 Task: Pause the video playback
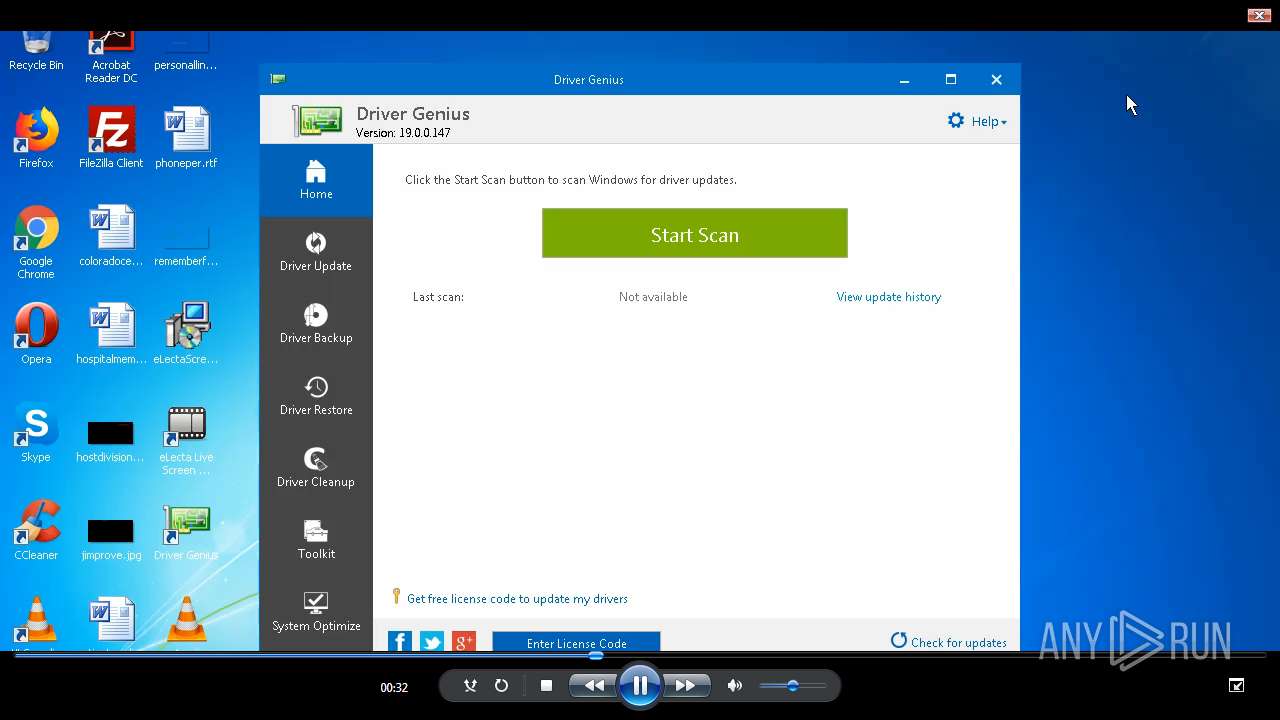point(640,685)
